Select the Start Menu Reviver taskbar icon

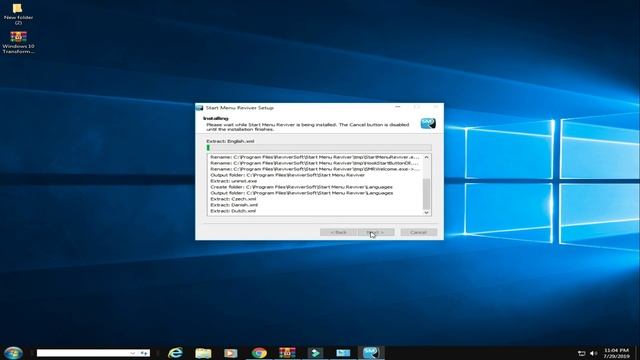click(371, 353)
